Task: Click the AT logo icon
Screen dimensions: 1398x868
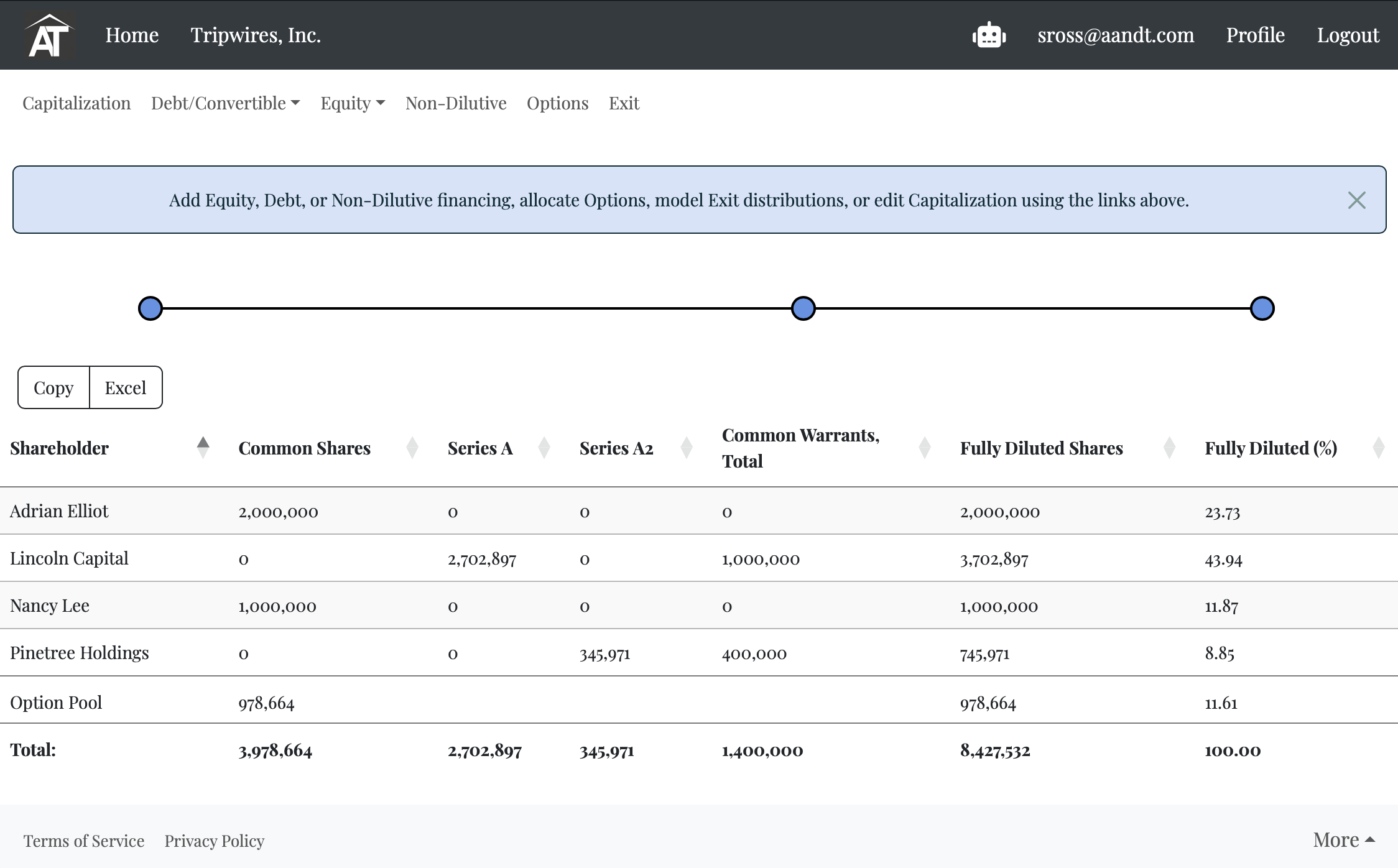Action: 49,35
